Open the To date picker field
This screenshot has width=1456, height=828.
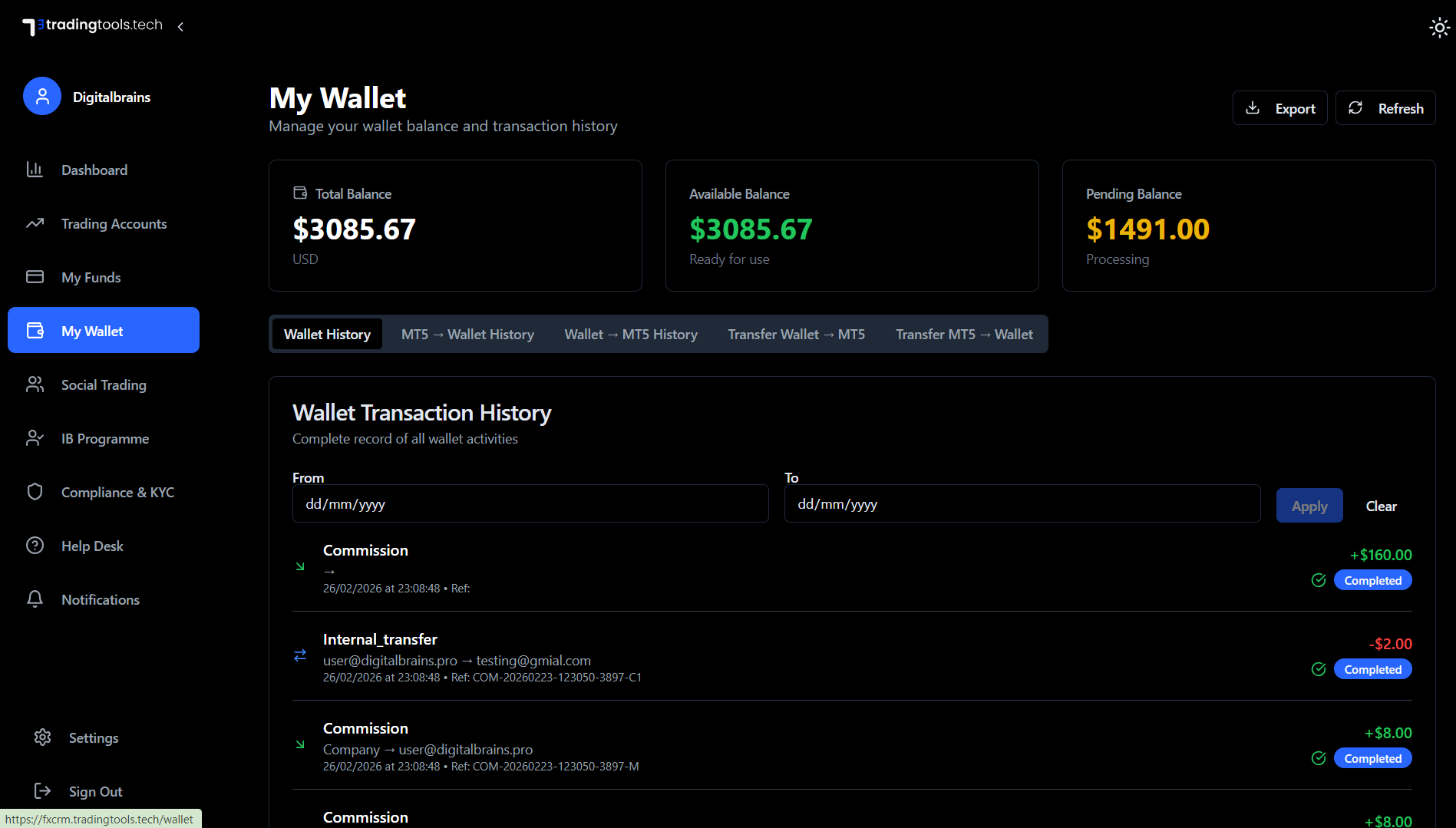(1022, 504)
